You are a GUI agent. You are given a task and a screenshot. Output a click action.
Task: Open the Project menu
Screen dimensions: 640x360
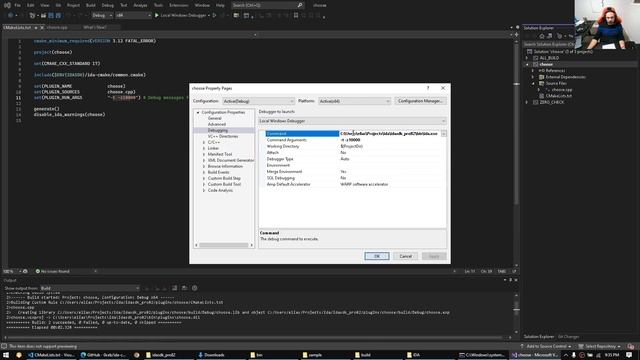click(x=73, y=5)
